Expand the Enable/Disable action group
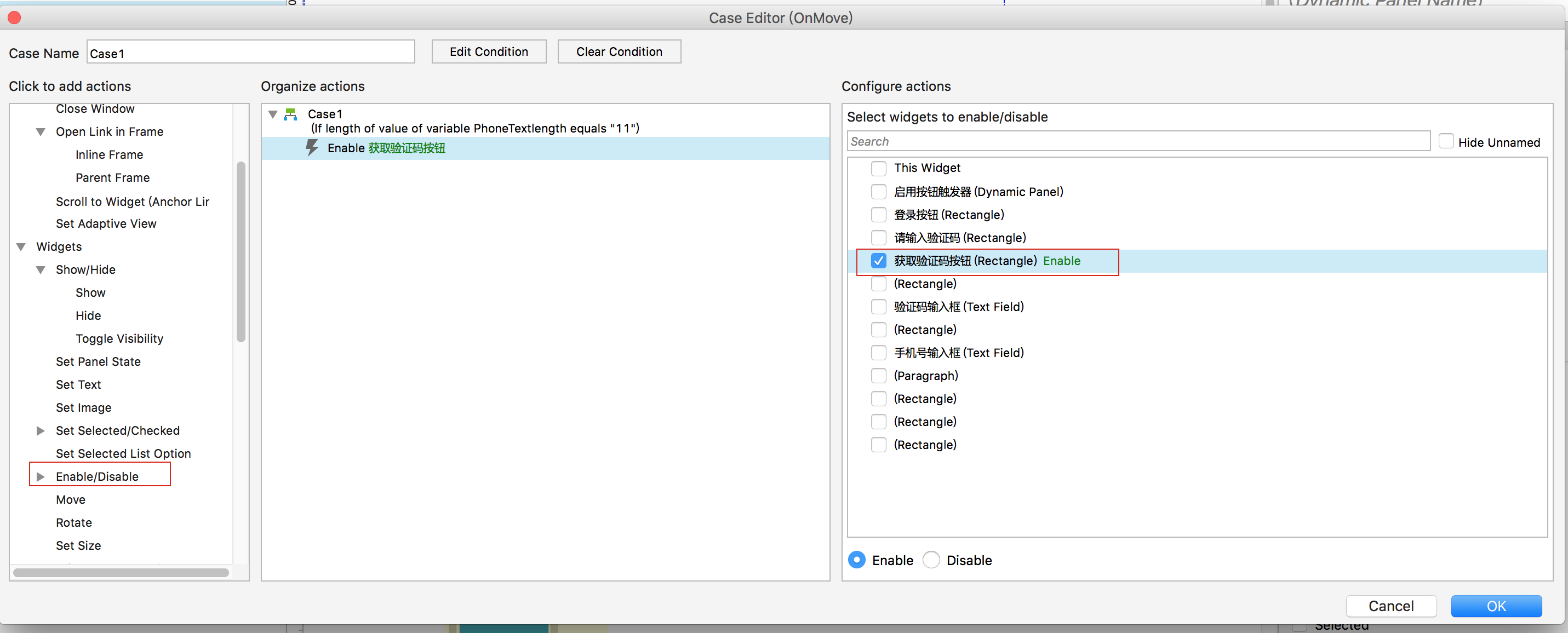Image resolution: width=1568 pixels, height=633 pixels. click(x=41, y=476)
